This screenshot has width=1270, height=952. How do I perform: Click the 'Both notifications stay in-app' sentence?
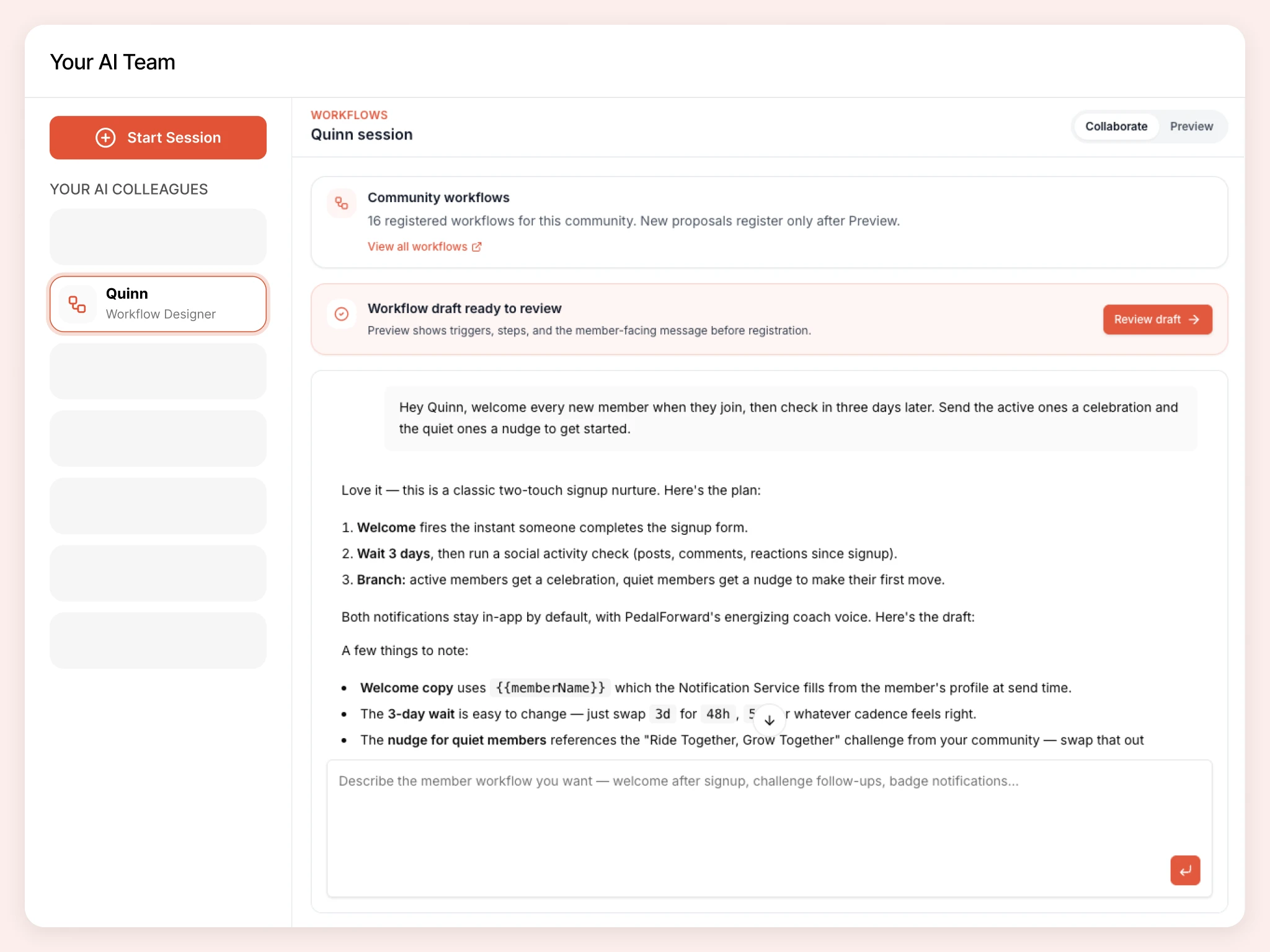pyautogui.click(x=658, y=617)
